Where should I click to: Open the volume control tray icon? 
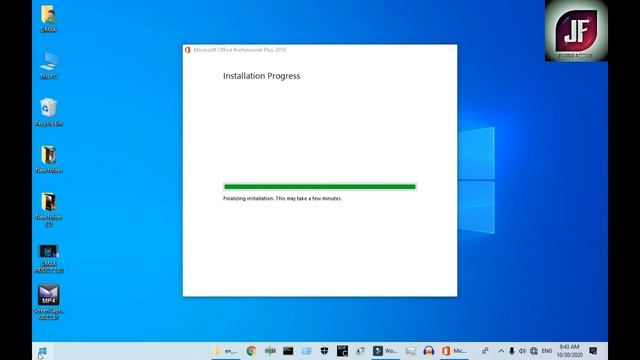(x=522, y=351)
